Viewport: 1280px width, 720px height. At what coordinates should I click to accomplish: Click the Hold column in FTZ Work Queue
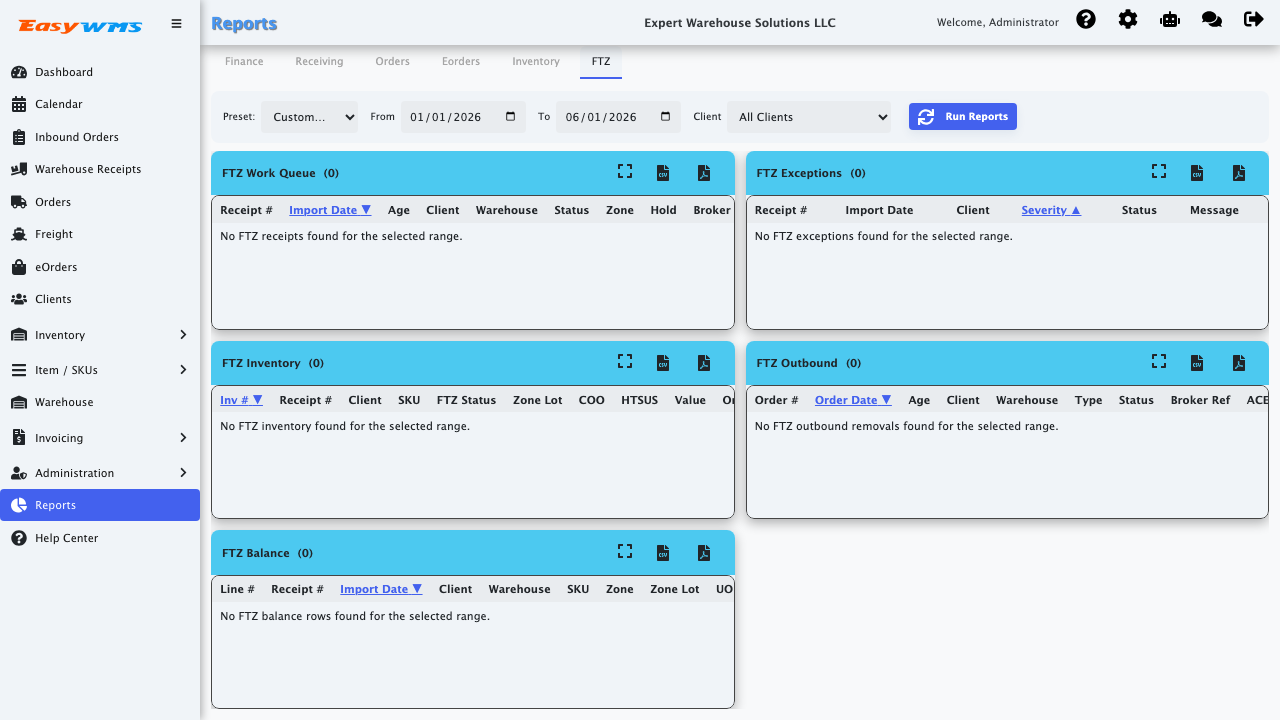tap(663, 210)
